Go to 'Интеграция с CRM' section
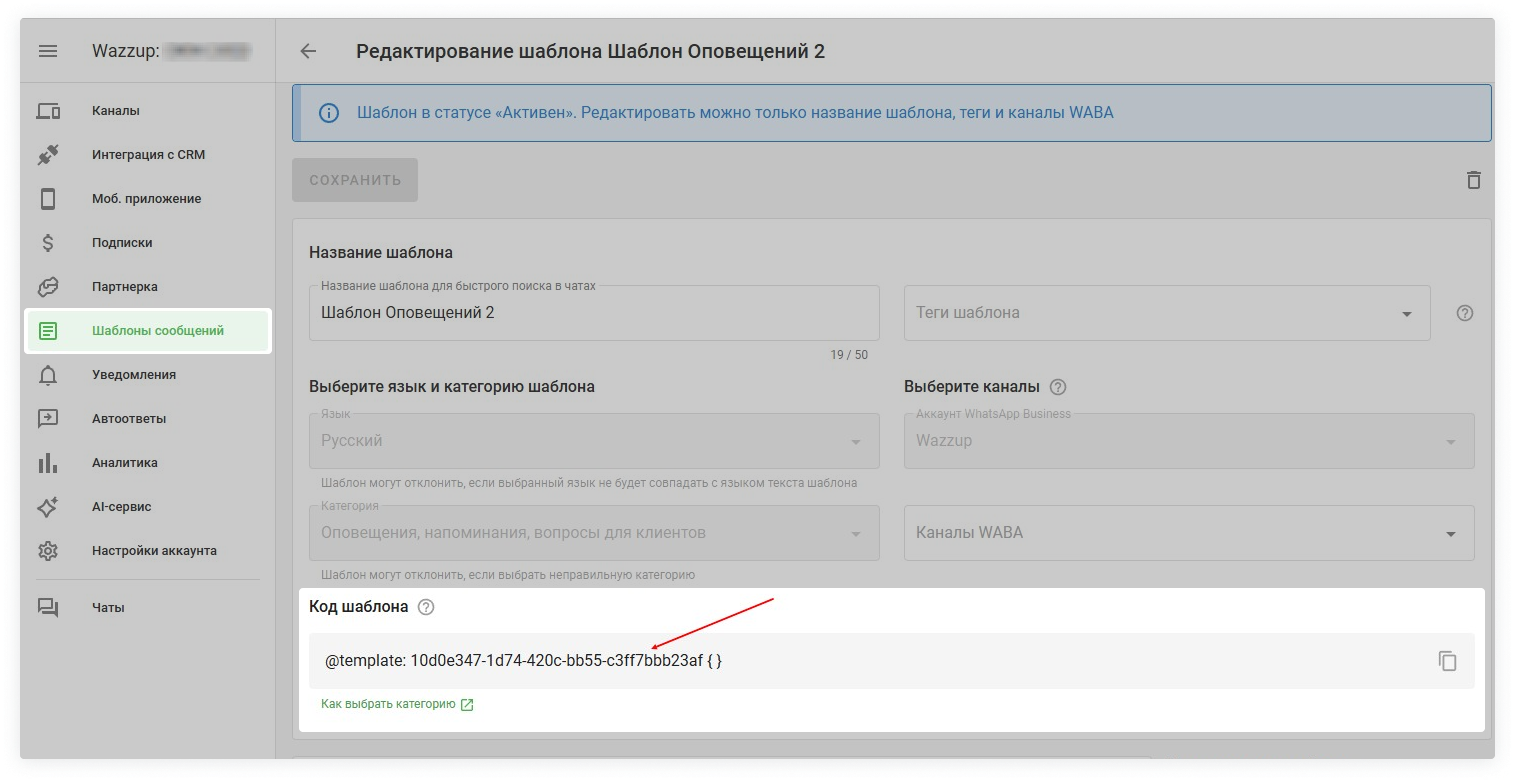 pyautogui.click(x=148, y=155)
